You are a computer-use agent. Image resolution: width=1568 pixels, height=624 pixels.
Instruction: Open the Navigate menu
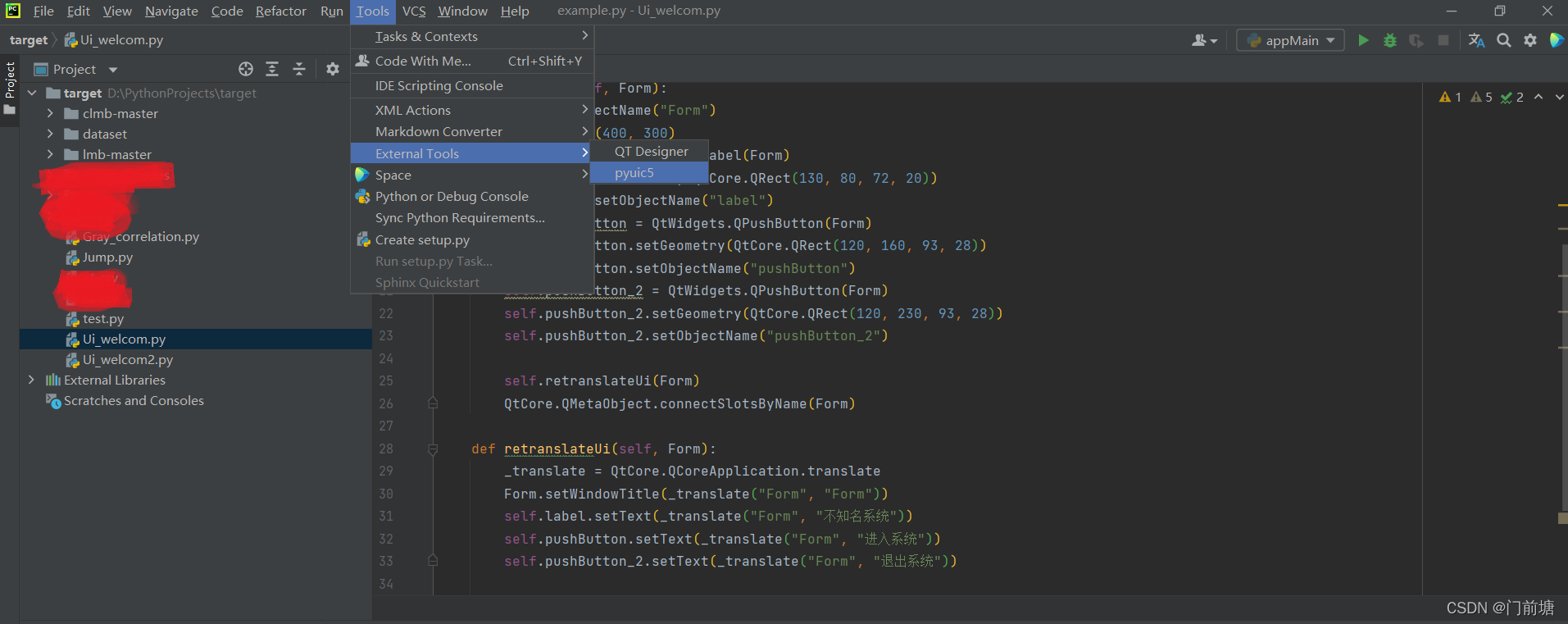point(171,11)
